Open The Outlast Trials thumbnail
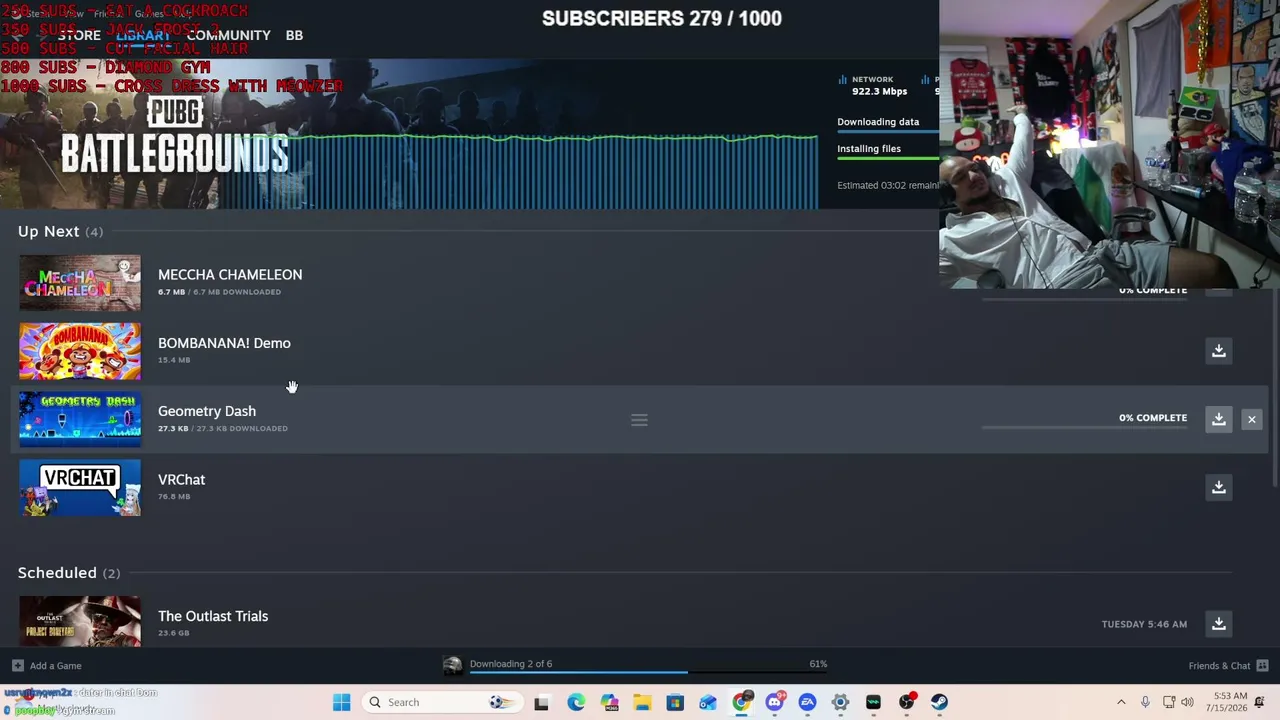This screenshot has width=1280, height=720. [80, 621]
